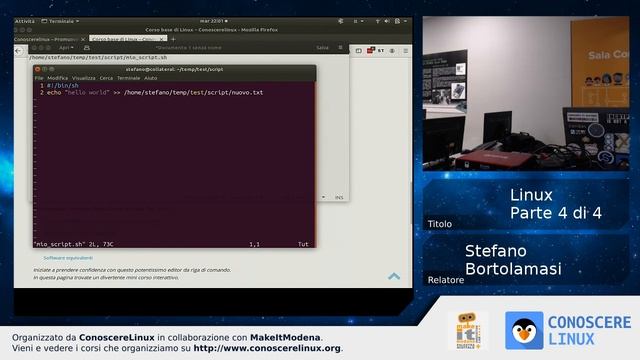Click the Linux Parte 4 di 4 title

556,204
